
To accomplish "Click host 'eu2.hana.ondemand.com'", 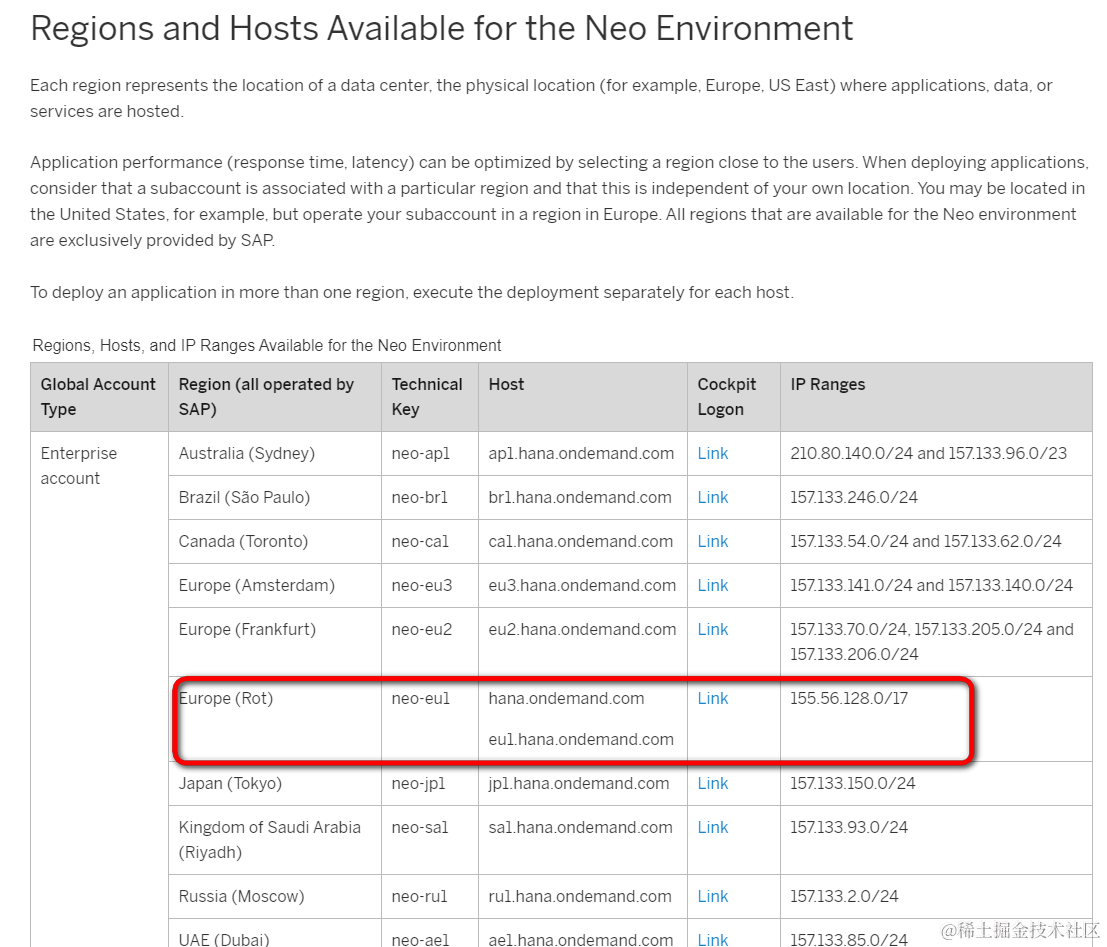I will coord(582,629).
